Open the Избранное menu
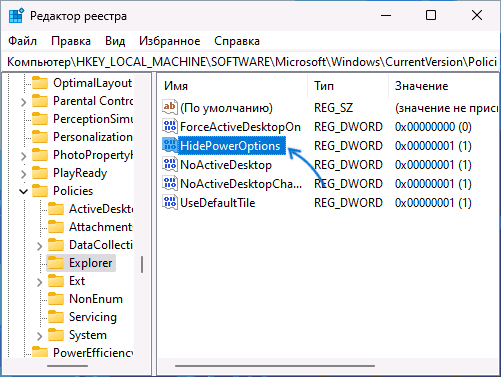 click(170, 41)
